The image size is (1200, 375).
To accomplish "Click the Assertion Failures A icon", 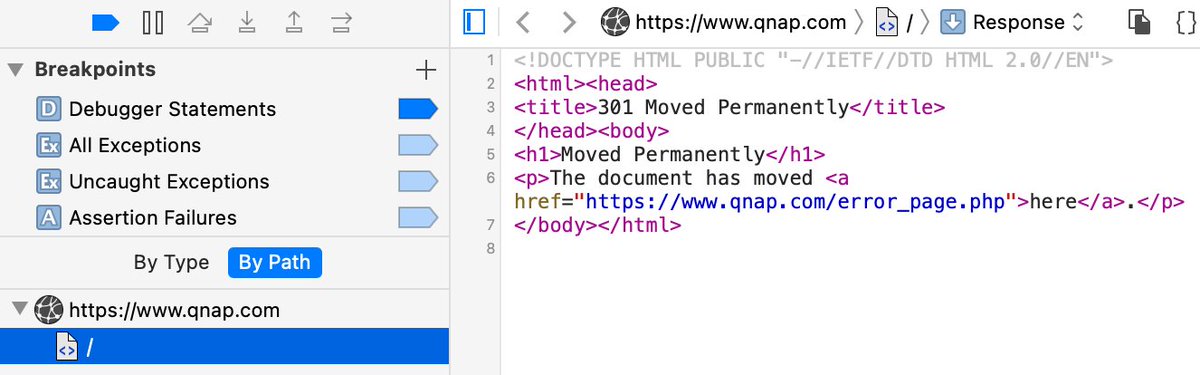I will pos(49,217).
